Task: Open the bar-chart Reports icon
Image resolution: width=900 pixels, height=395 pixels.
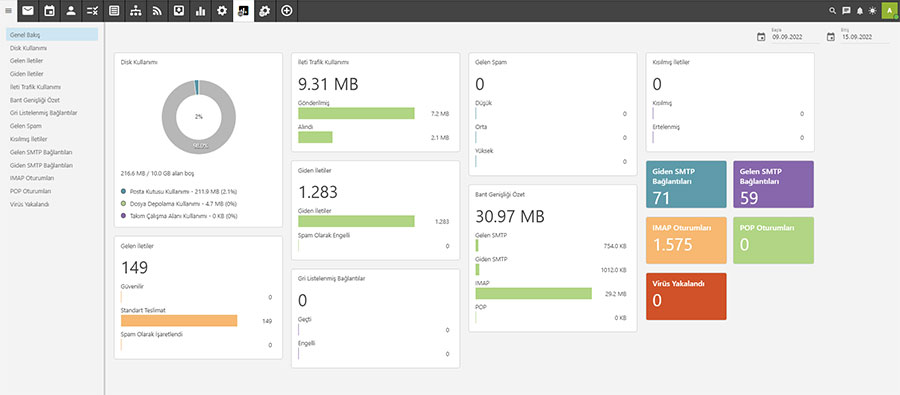Action: 200,10
